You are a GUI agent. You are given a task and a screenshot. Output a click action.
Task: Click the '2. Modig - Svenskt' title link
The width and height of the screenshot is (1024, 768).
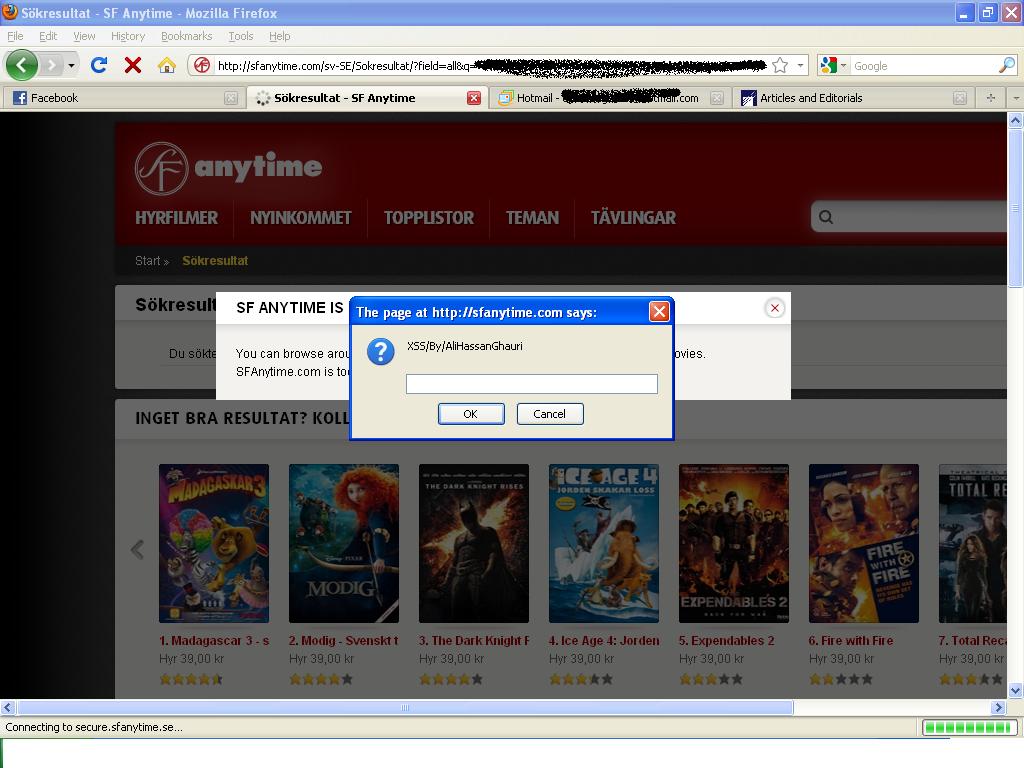pos(344,641)
